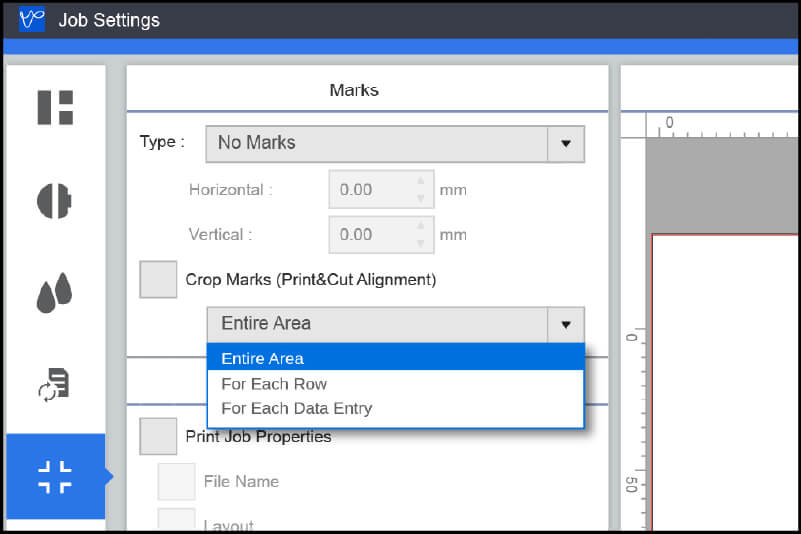Click the application logo in title bar
Screen dimensions: 801x534
33,19
